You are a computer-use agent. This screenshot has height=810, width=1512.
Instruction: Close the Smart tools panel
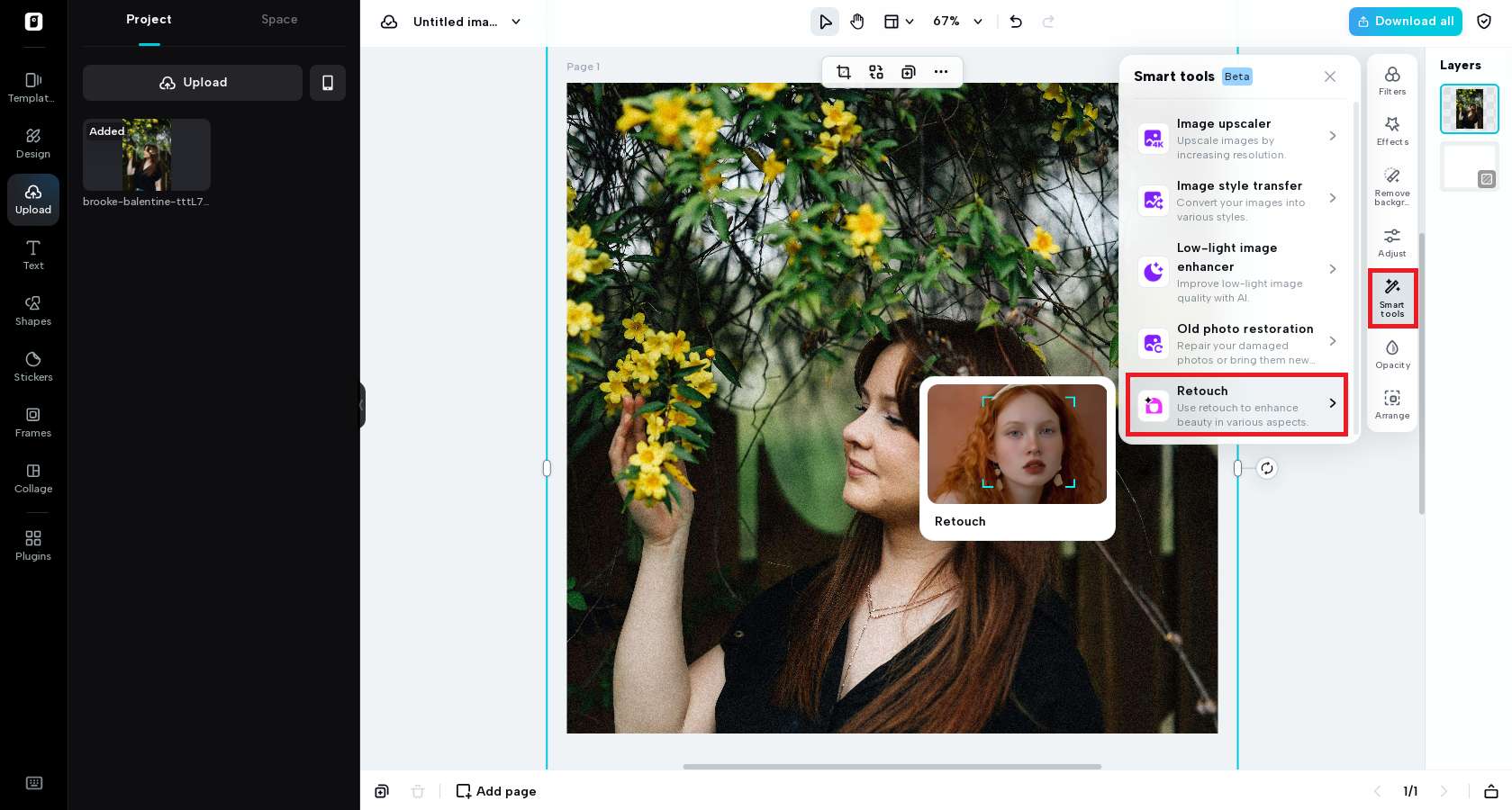point(1330,76)
